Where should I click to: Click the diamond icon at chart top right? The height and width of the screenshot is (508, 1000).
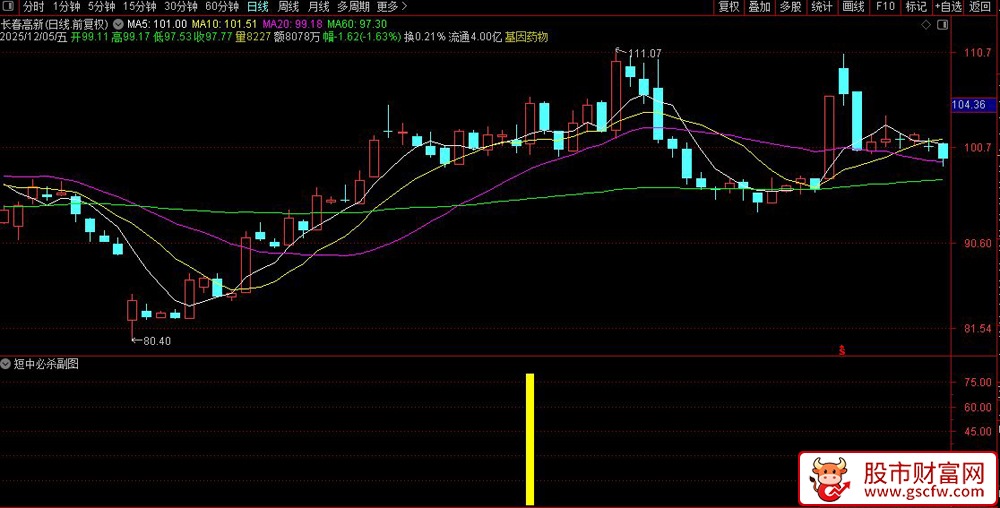[x=925, y=25]
